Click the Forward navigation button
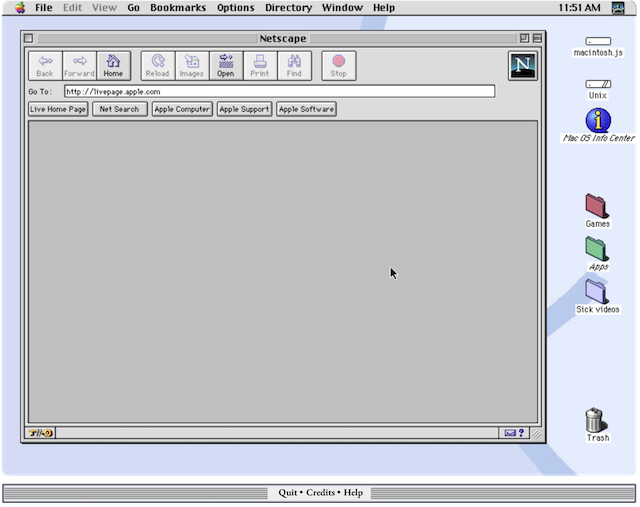This screenshot has height=507, width=640. pos(80,66)
